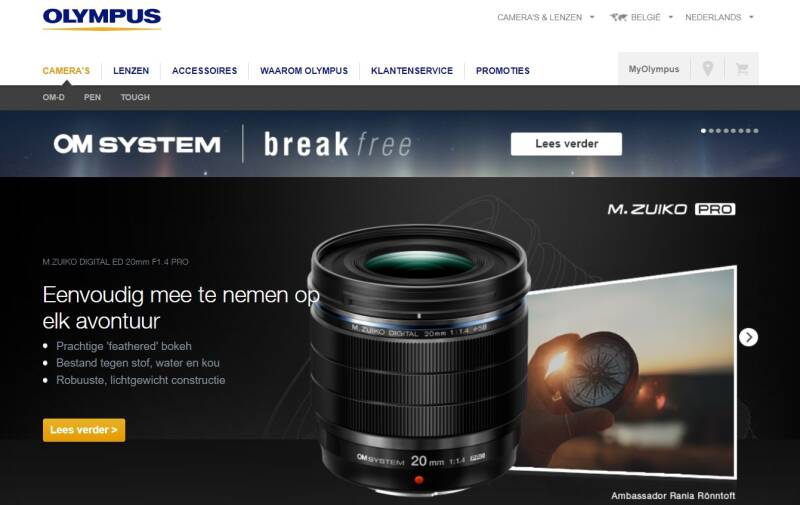Screen dimensions: 800x505
Task: Open the Lenzen menu
Action: click(x=131, y=71)
